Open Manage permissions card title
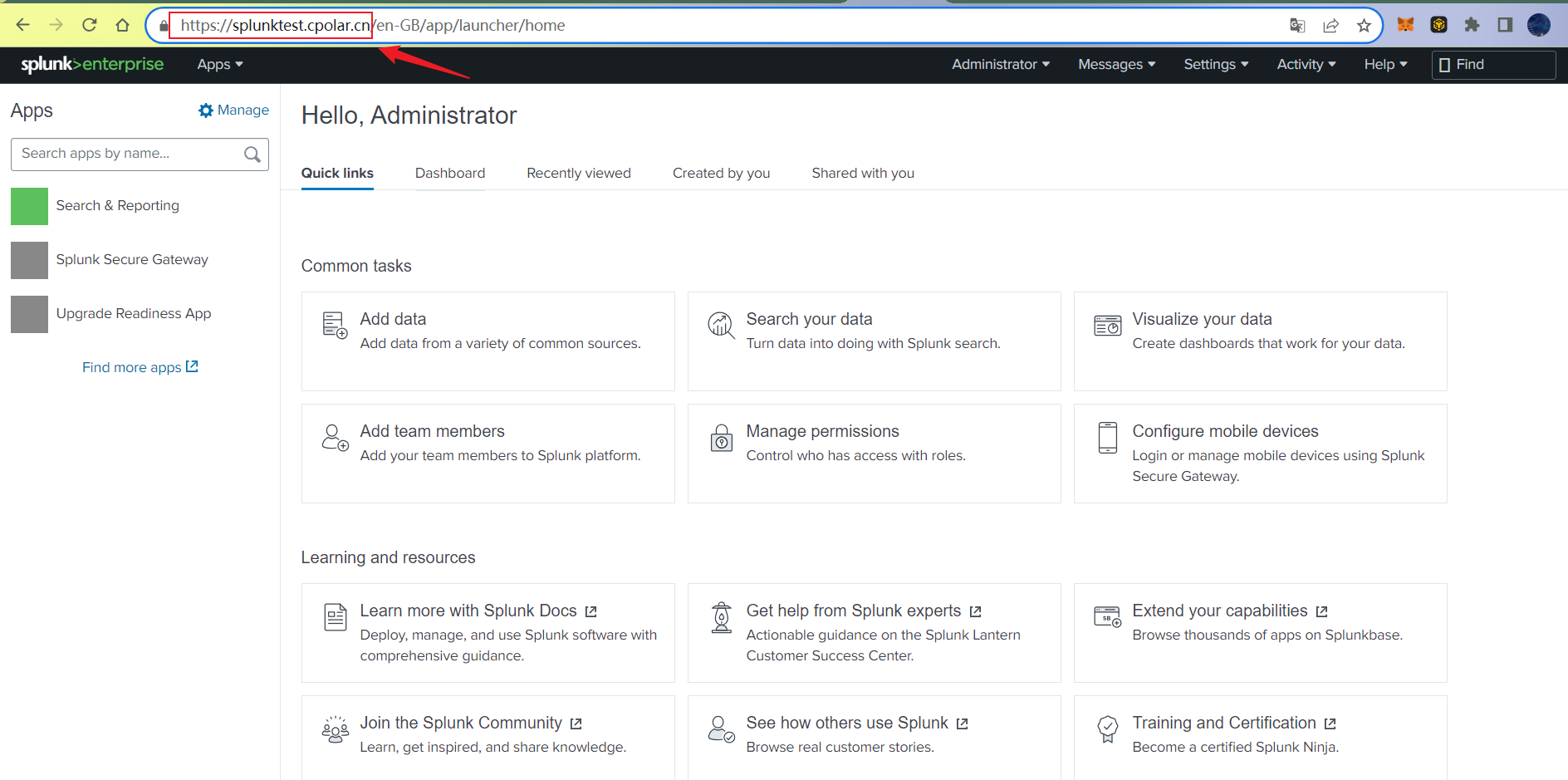 [x=822, y=431]
